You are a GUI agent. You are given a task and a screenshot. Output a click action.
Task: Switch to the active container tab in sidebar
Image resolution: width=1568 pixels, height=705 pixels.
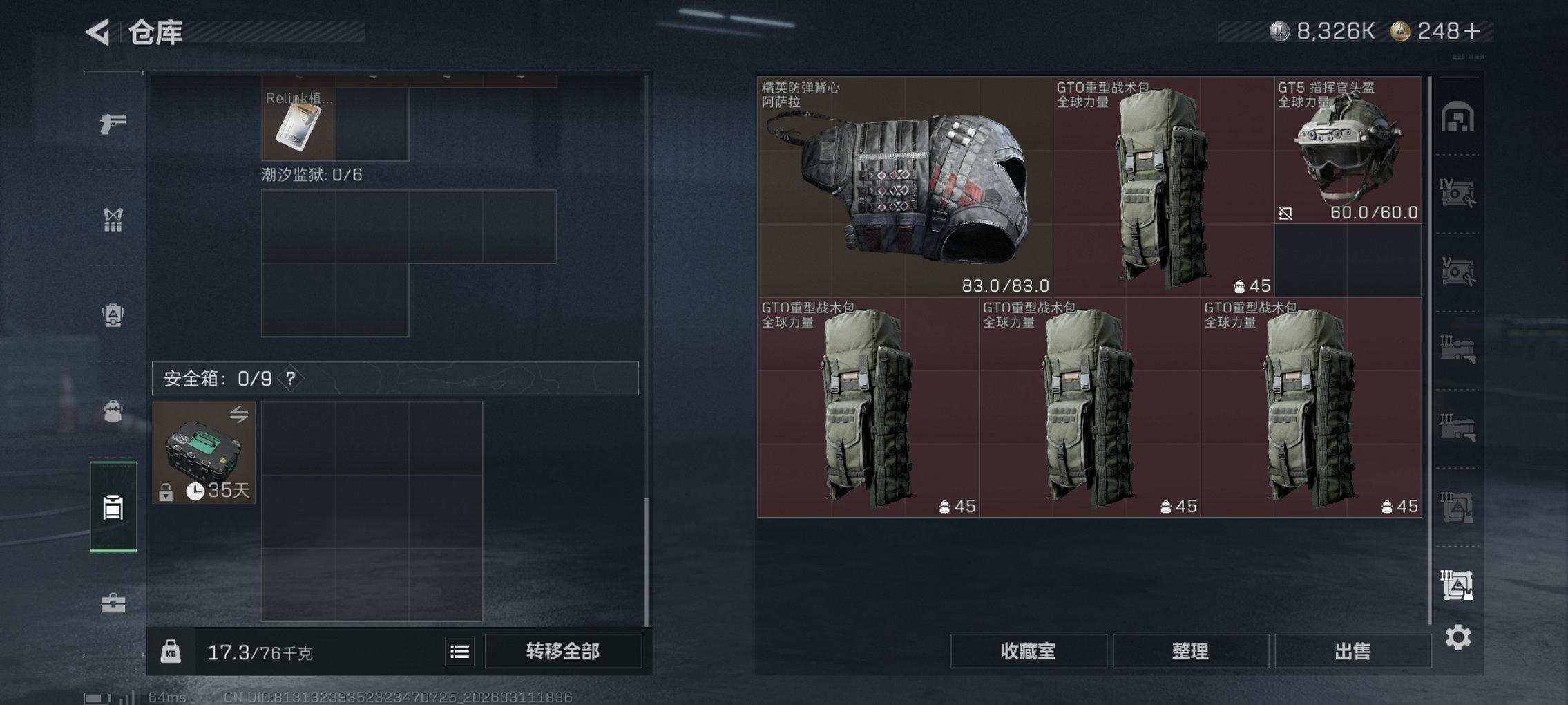113,507
